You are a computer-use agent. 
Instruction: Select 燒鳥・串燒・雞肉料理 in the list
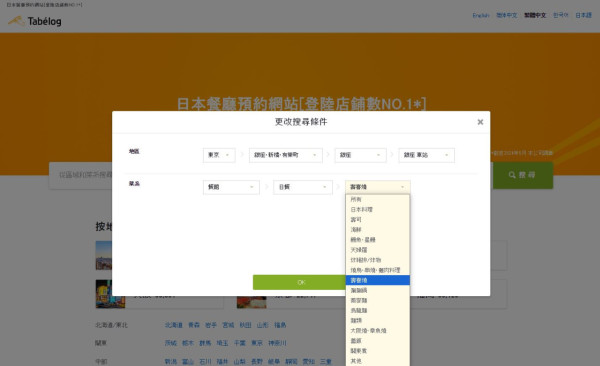pyautogui.click(x=377, y=270)
